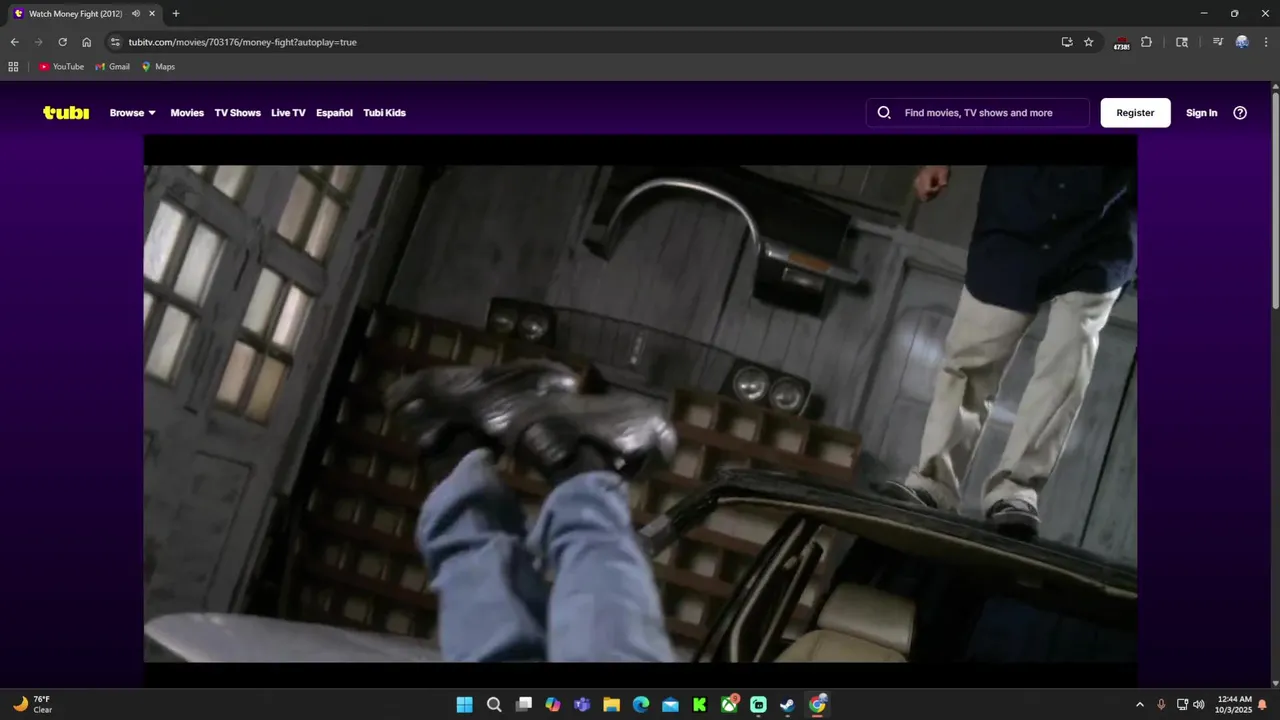
Task: Open the notifications bell
Action: (1262, 704)
